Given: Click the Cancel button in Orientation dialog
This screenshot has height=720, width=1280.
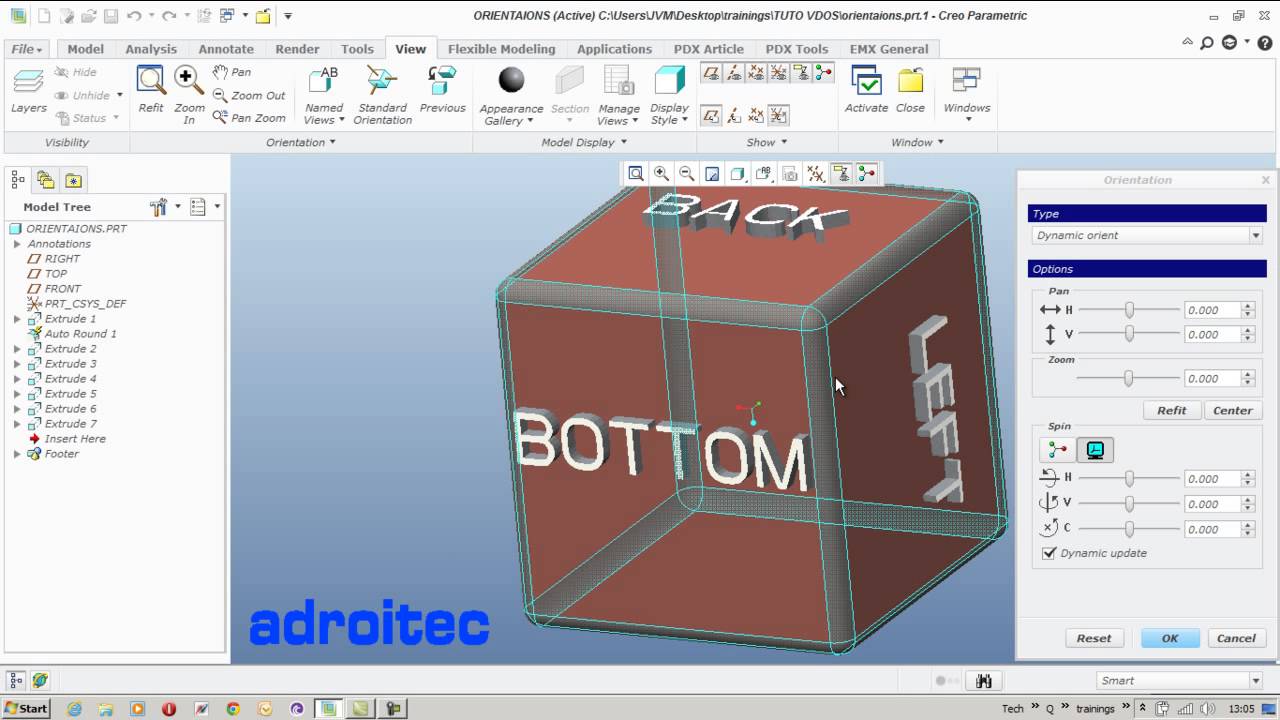Looking at the screenshot, I should pos(1236,638).
